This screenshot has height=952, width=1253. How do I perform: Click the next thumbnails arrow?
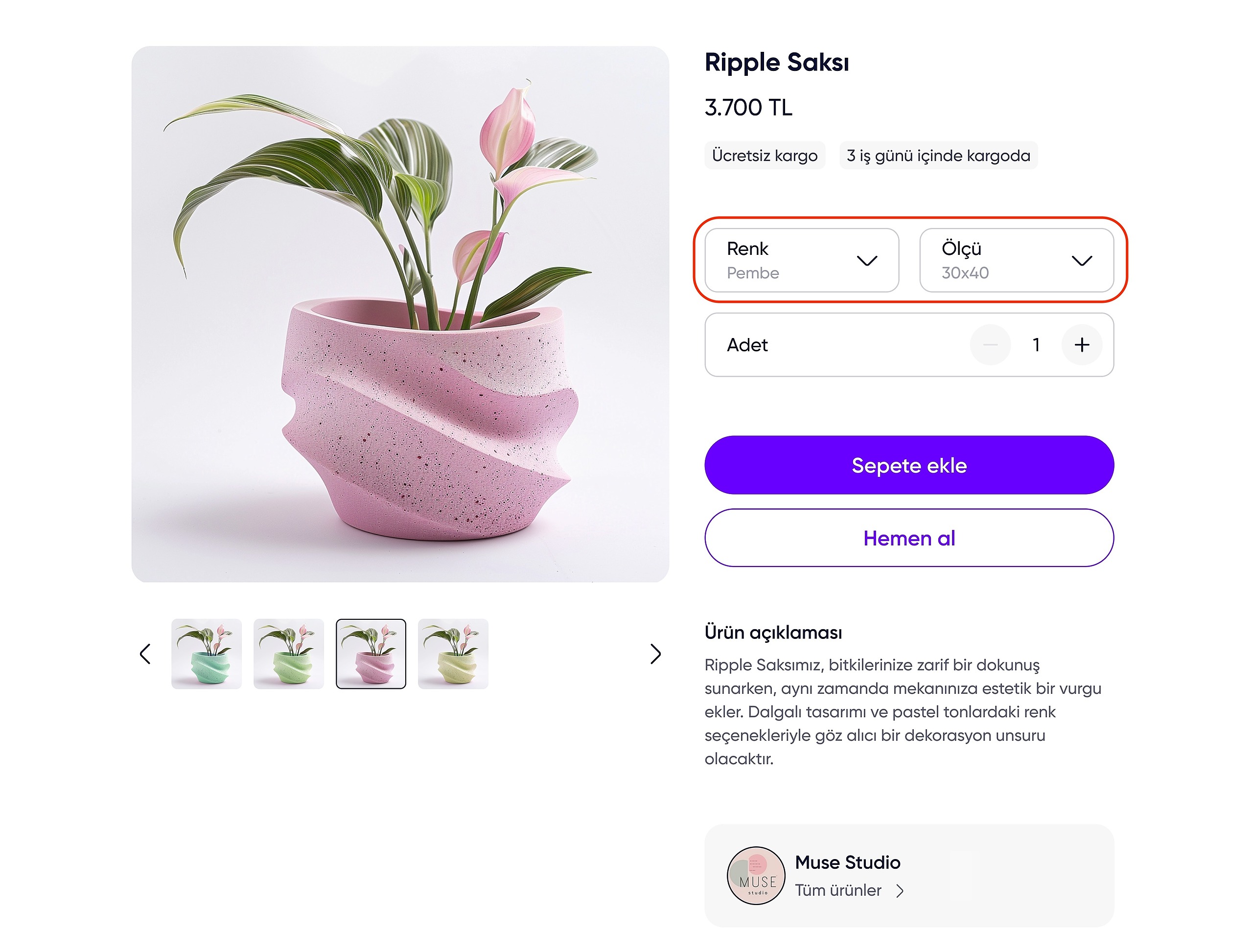tap(655, 654)
